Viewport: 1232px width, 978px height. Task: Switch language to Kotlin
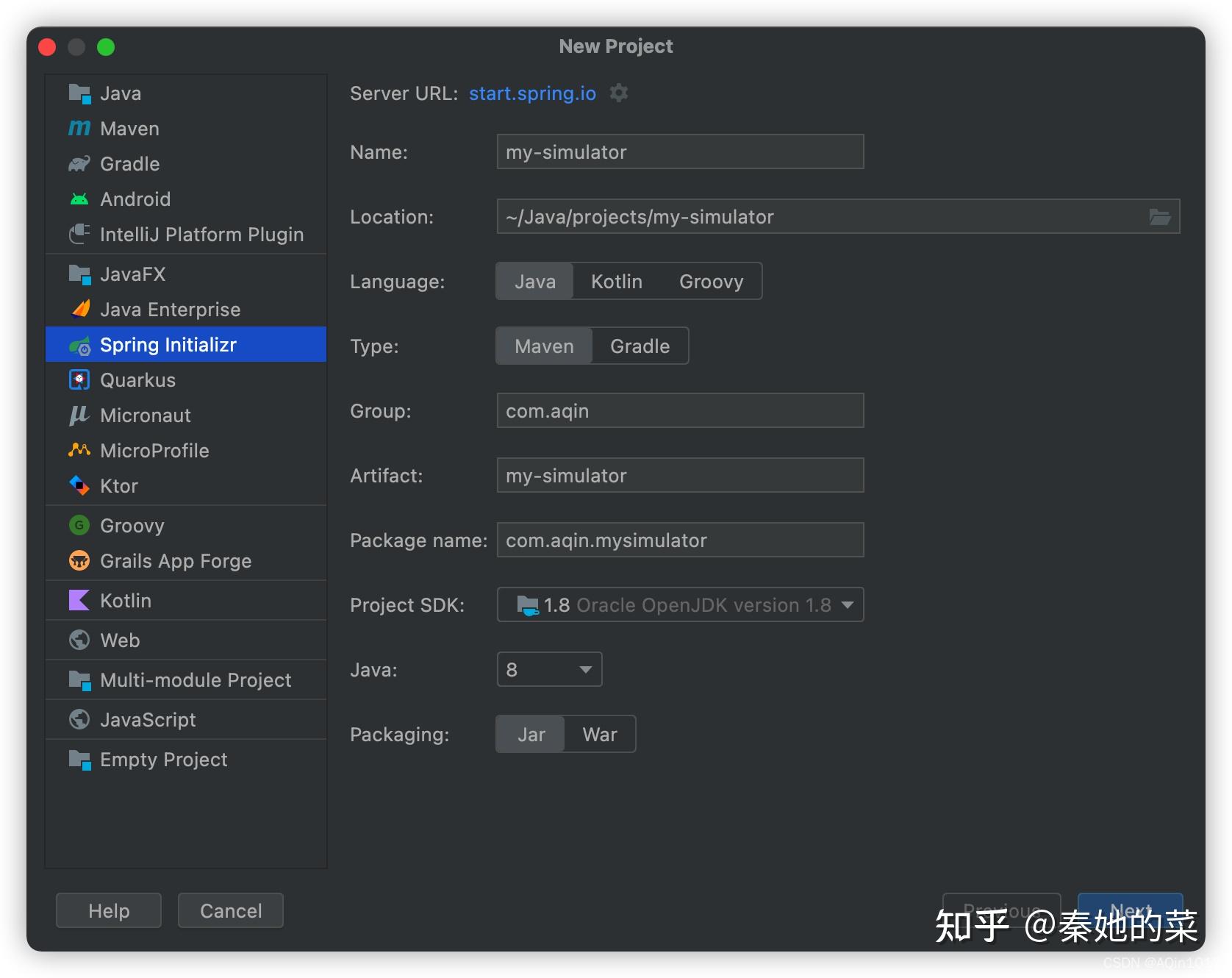point(617,282)
